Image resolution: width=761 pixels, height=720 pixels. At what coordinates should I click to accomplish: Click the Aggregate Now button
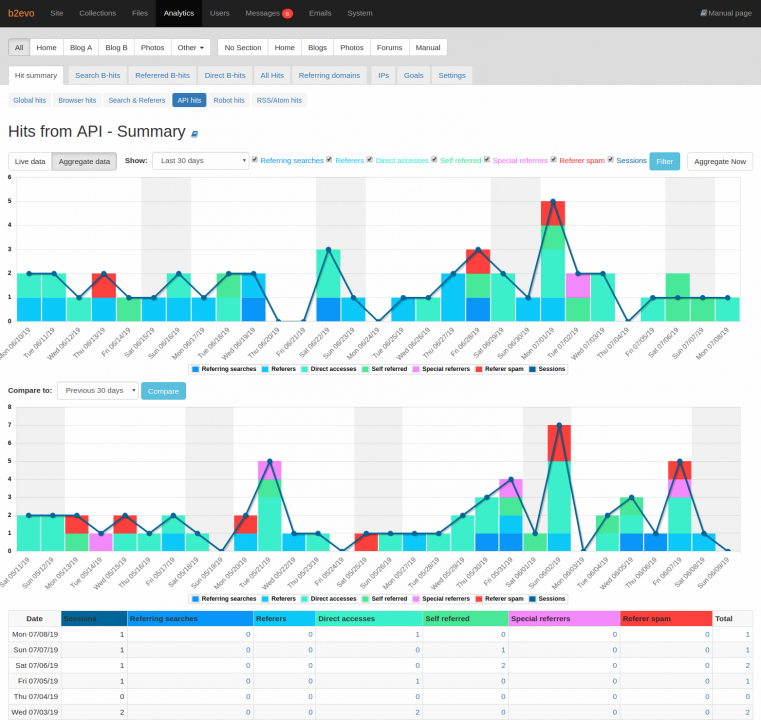(720, 162)
